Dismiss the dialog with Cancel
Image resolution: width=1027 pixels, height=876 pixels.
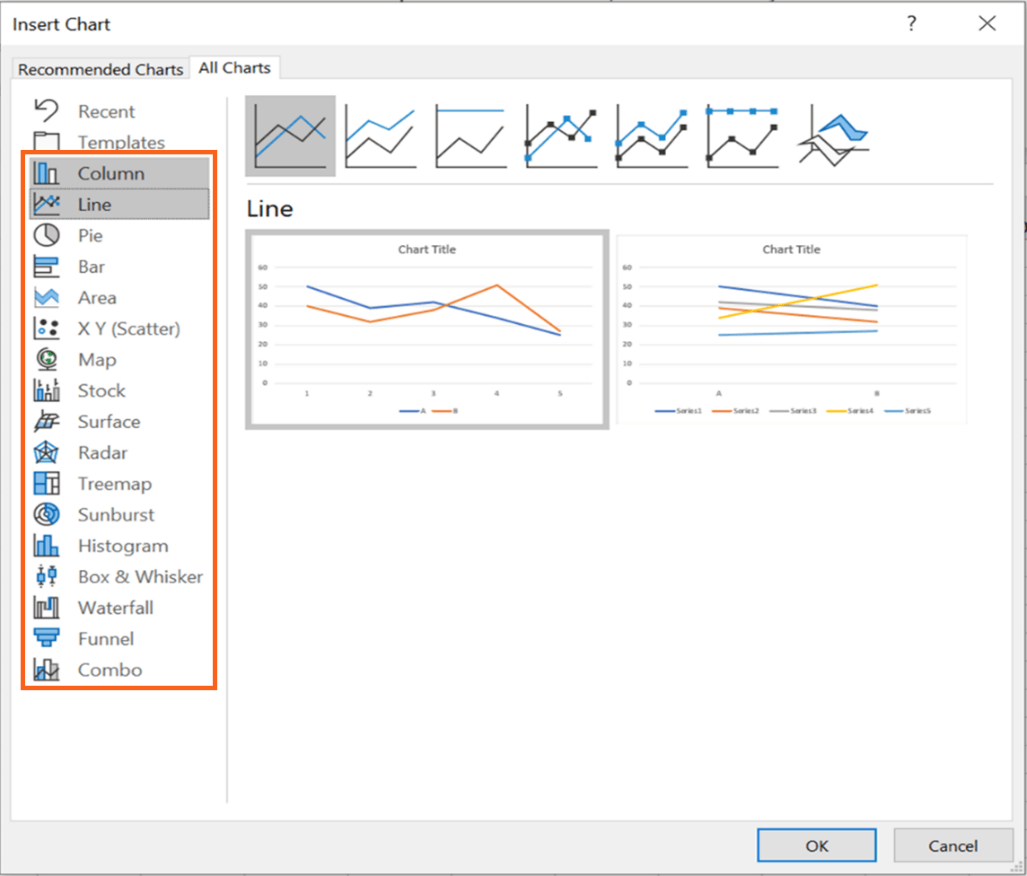[x=953, y=845]
